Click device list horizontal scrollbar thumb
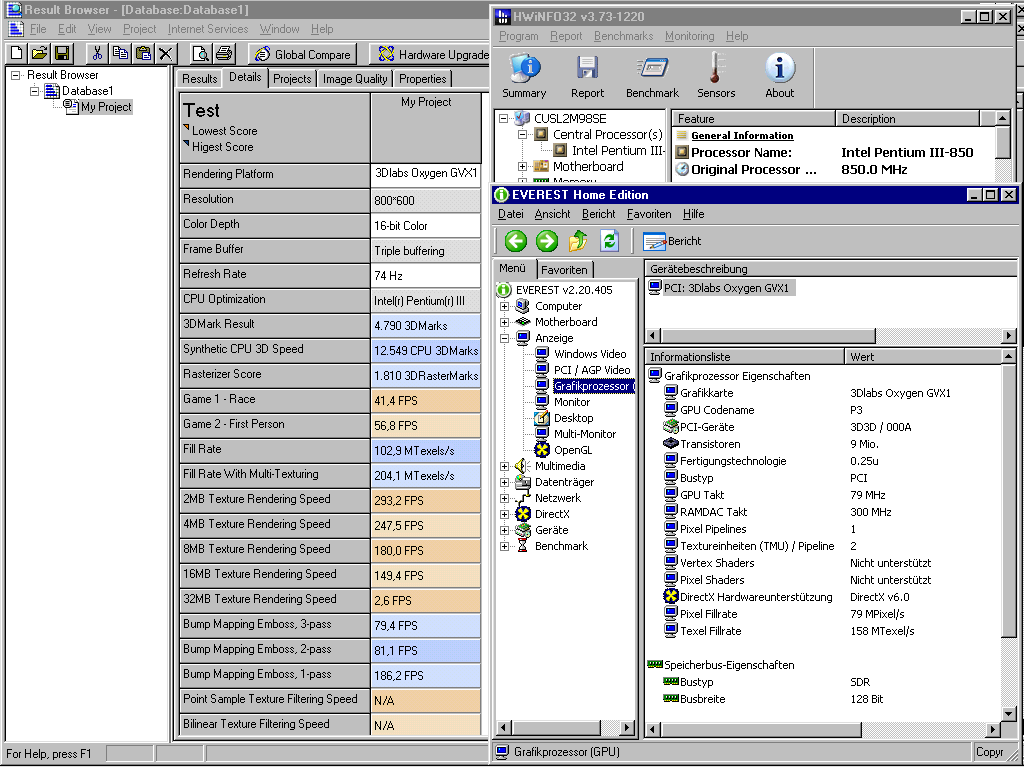Image resolution: width=1024 pixels, height=768 pixels. tap(769, 336)
